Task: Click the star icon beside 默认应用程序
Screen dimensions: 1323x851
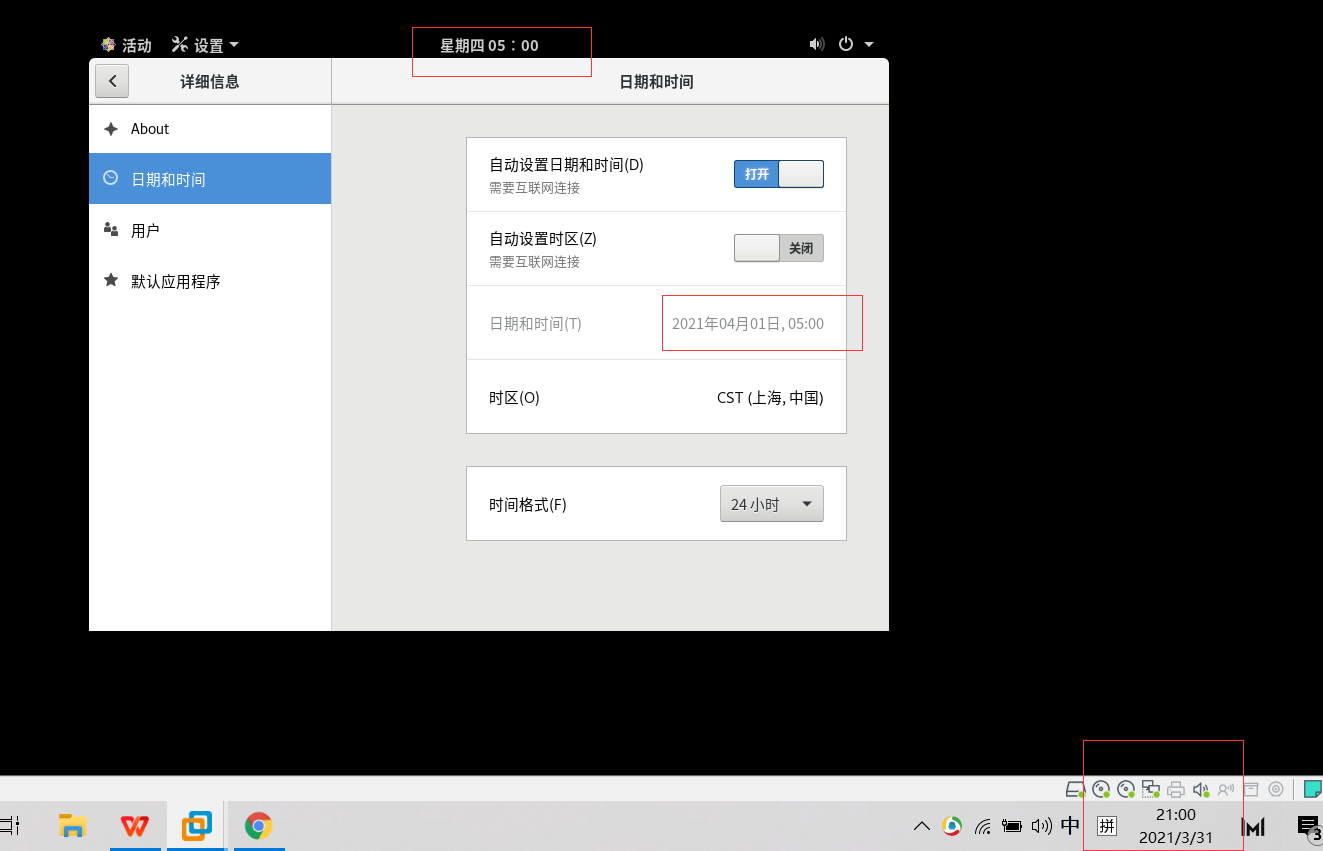Action: [x=111, y=280]
